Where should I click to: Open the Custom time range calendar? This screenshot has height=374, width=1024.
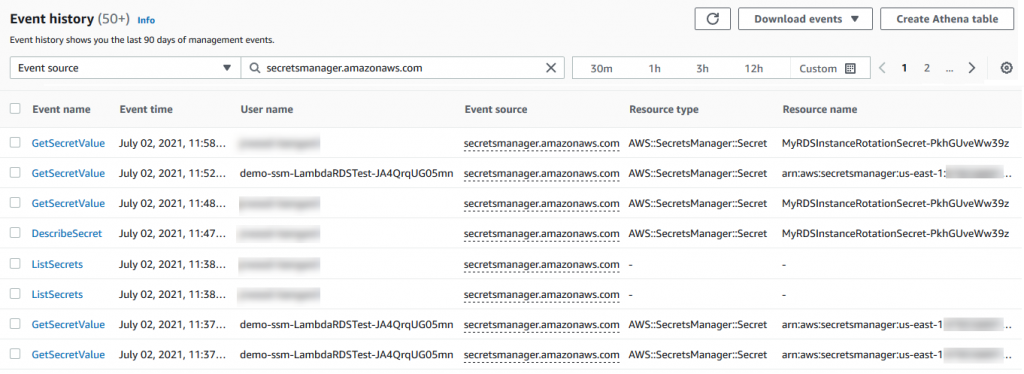(x=828, y=68)
